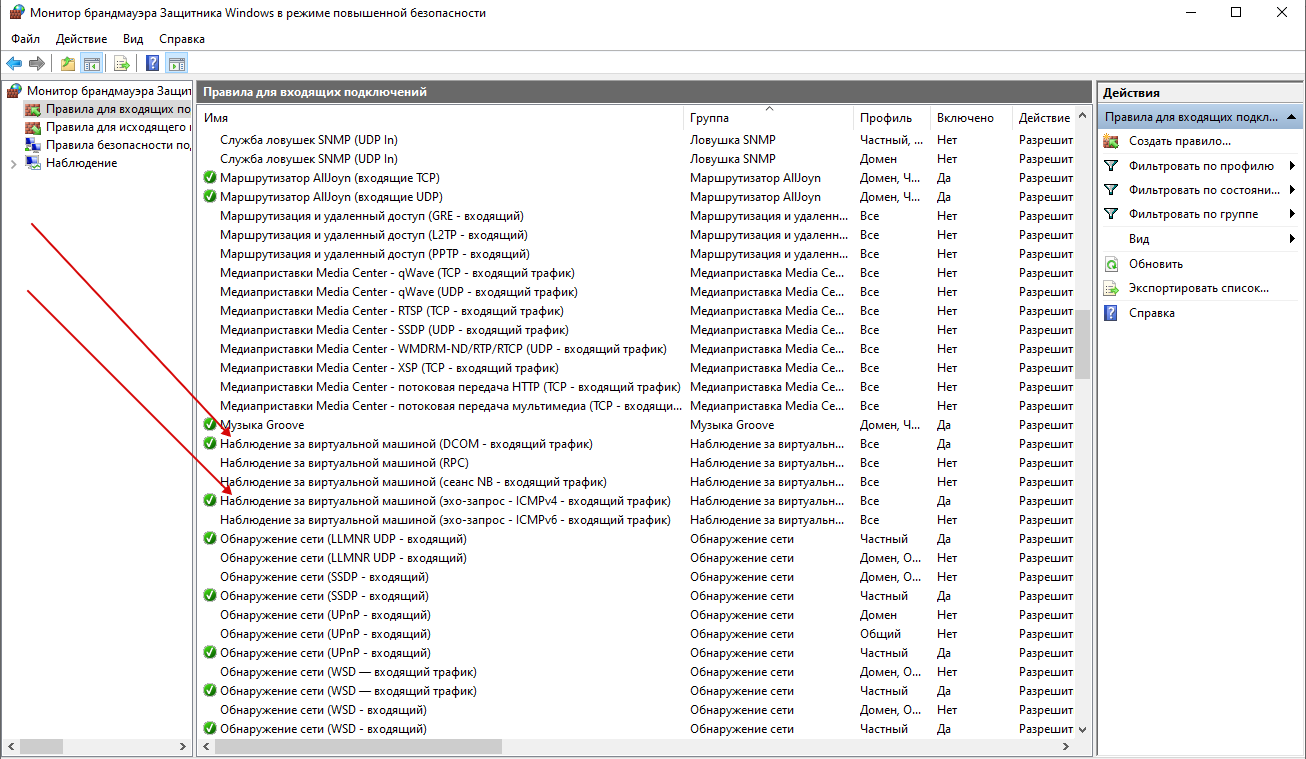Click the Export list toolbar icon
Image resolution: width=1306 pixels, height=759 pixels.
[x=122, y=64]
